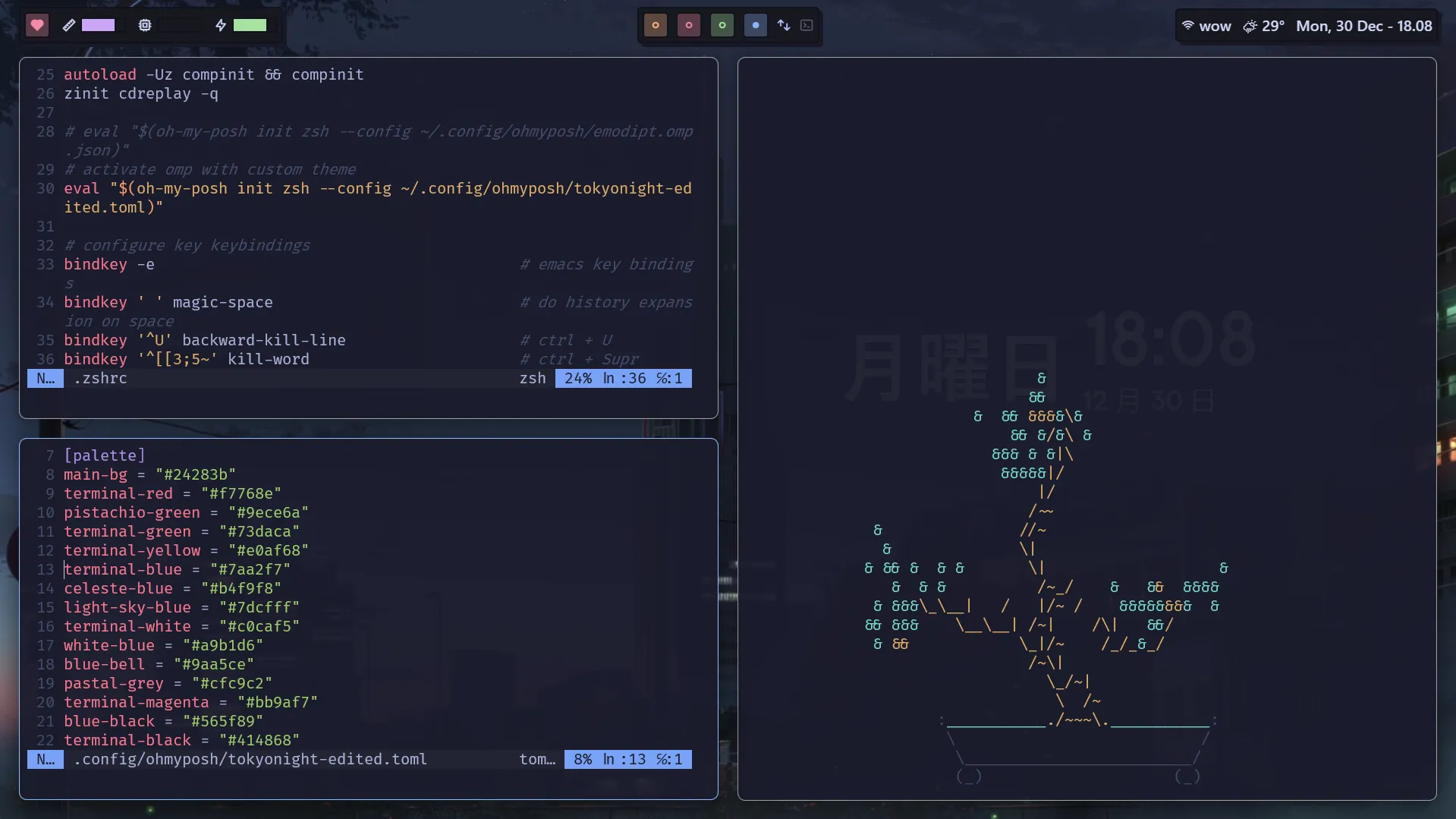Click the wifi icon next to wow
The image size is (1456, 819).
point(1187,25)
